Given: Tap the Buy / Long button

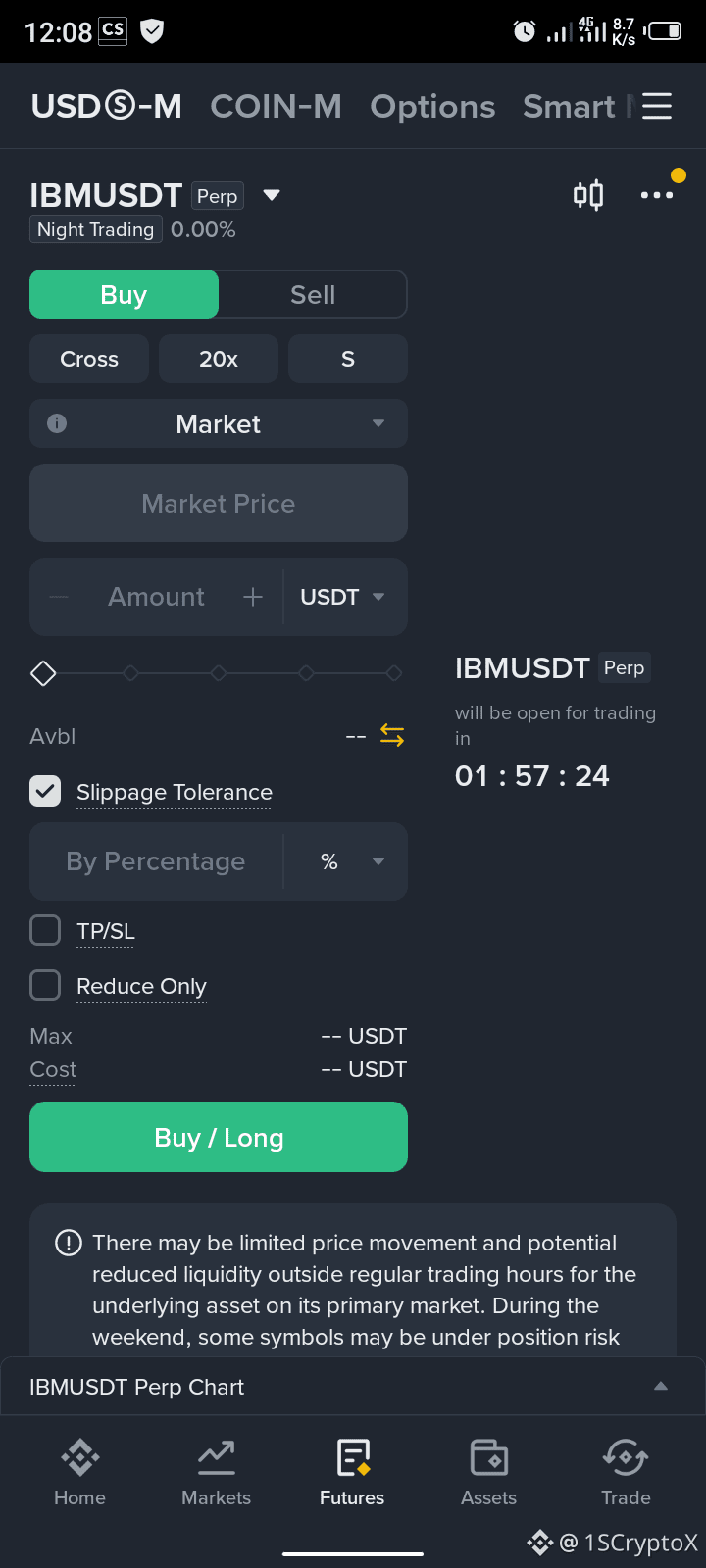Looking at the screenshot, I should (x=219, y=1137).
